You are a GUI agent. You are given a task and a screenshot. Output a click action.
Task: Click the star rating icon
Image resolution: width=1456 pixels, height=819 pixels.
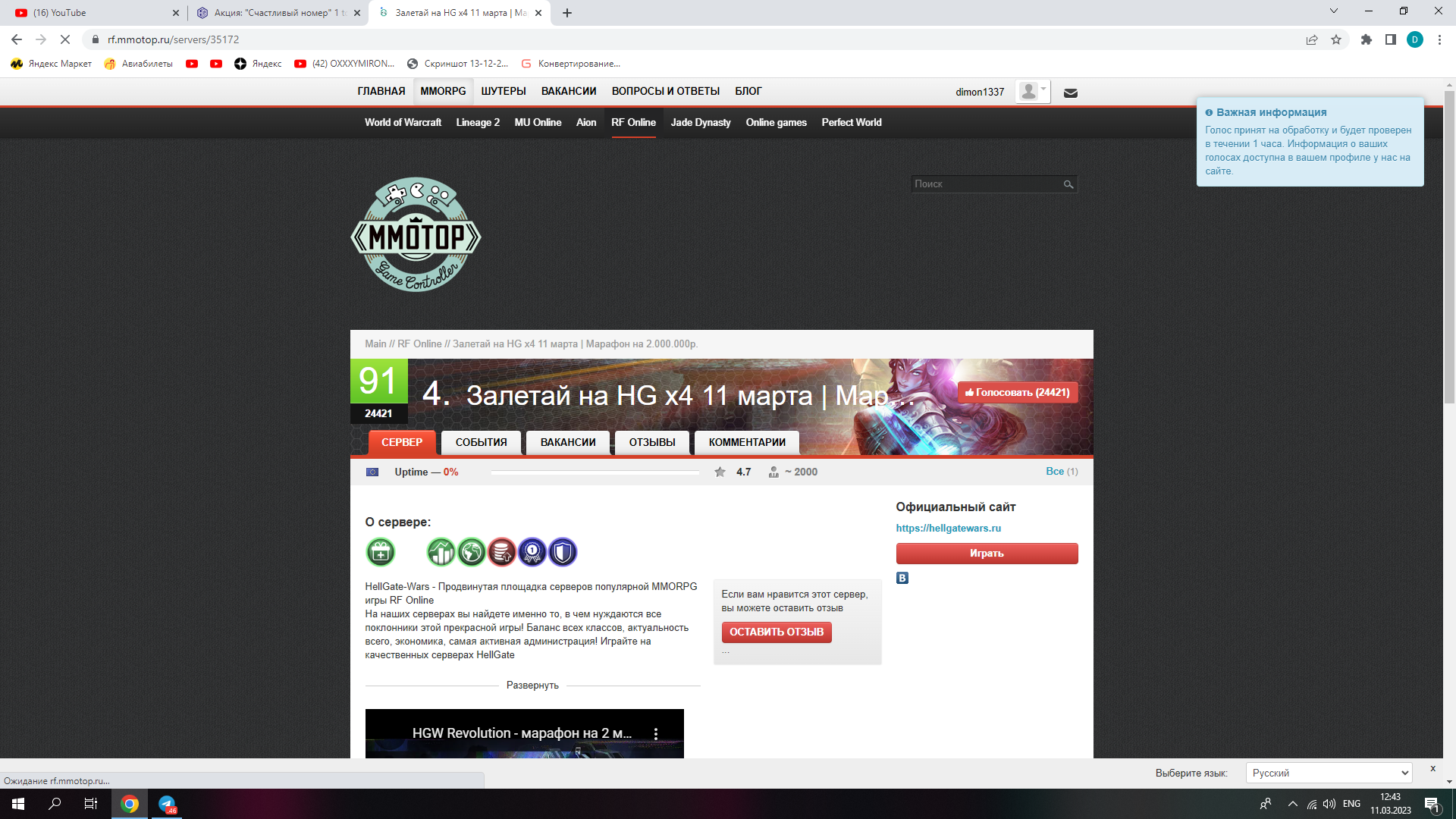(720, 472)
